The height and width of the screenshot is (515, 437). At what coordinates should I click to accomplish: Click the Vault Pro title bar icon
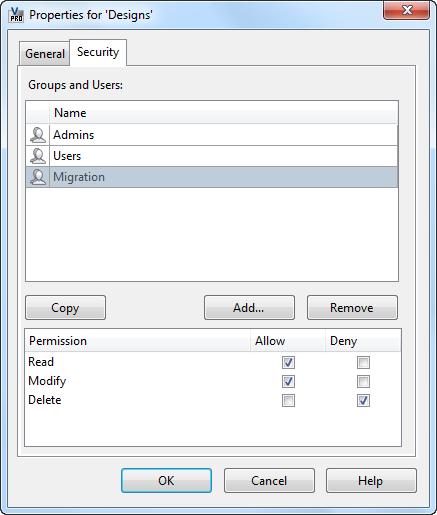[x=16, y=15]
